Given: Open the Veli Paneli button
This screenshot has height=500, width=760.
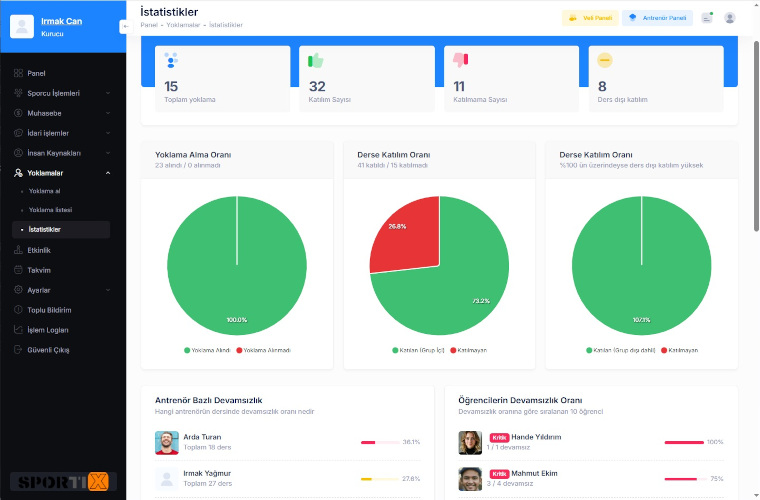Looking at the screenshot, I should click(x=590, y=18).
